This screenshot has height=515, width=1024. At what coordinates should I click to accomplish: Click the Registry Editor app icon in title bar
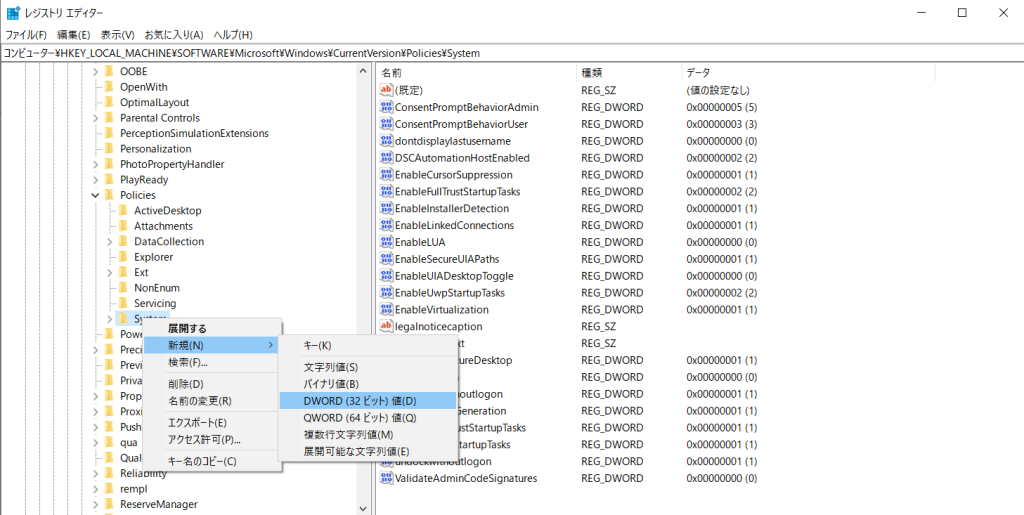13,13
